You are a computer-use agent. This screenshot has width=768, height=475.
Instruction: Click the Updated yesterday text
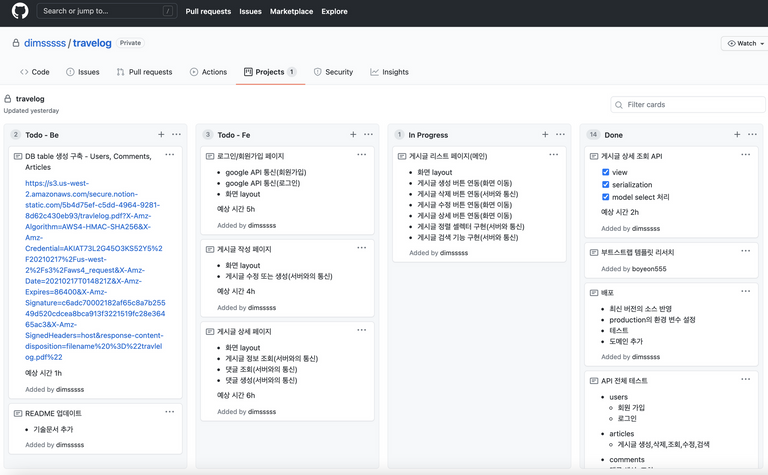click(31, 111)
